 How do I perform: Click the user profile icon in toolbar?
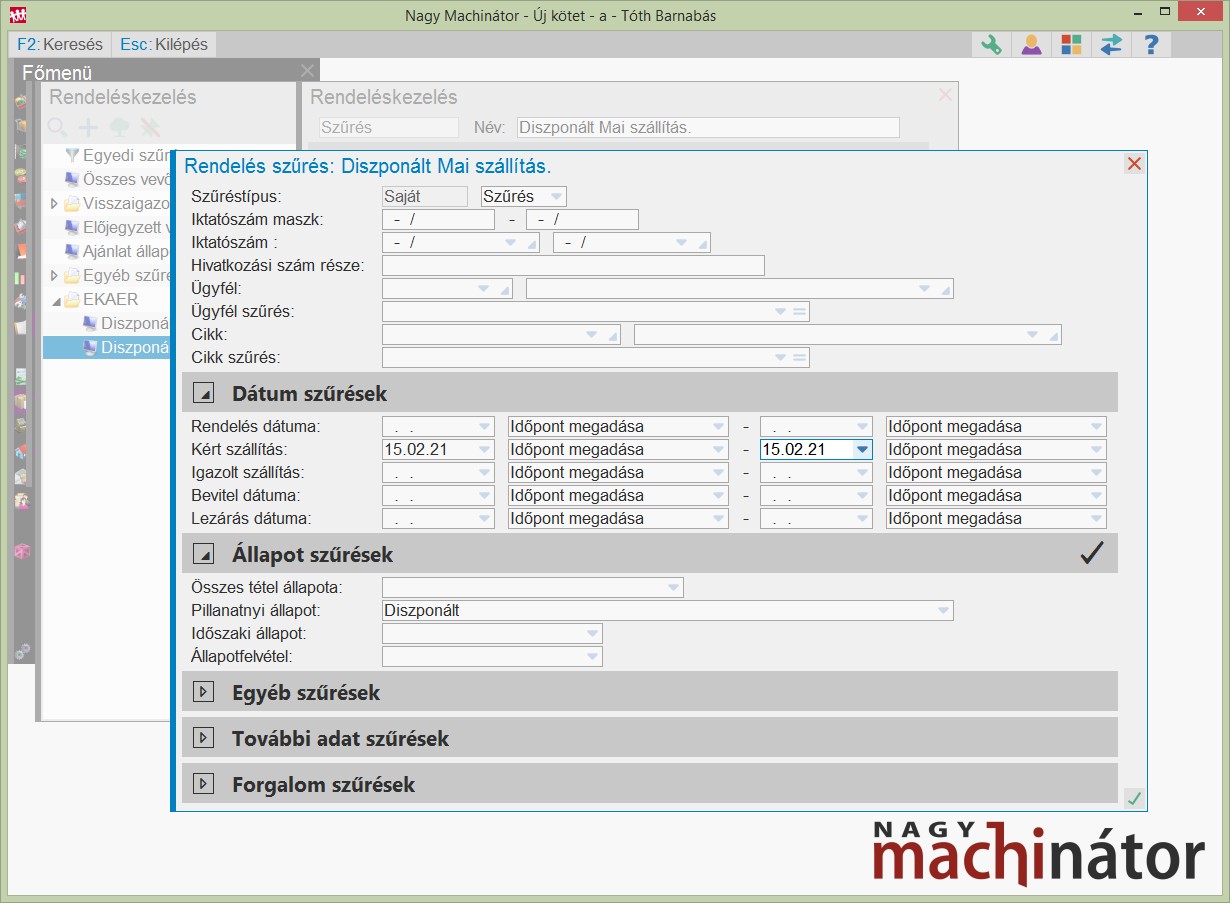pyautogui.click(x=1031, y=45)
